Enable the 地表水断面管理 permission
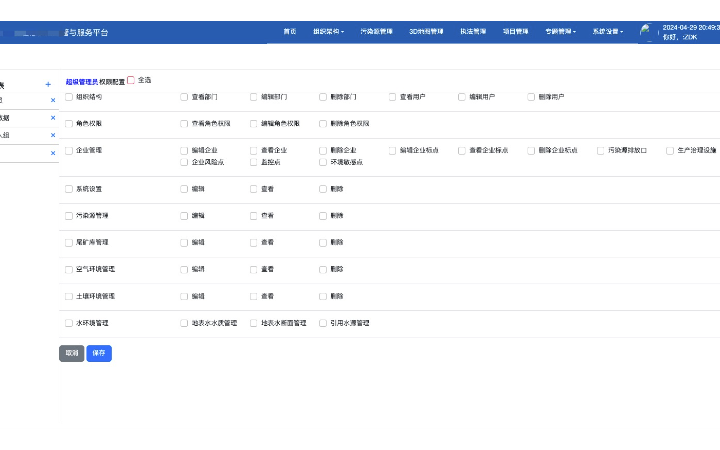 pos(253,323)
